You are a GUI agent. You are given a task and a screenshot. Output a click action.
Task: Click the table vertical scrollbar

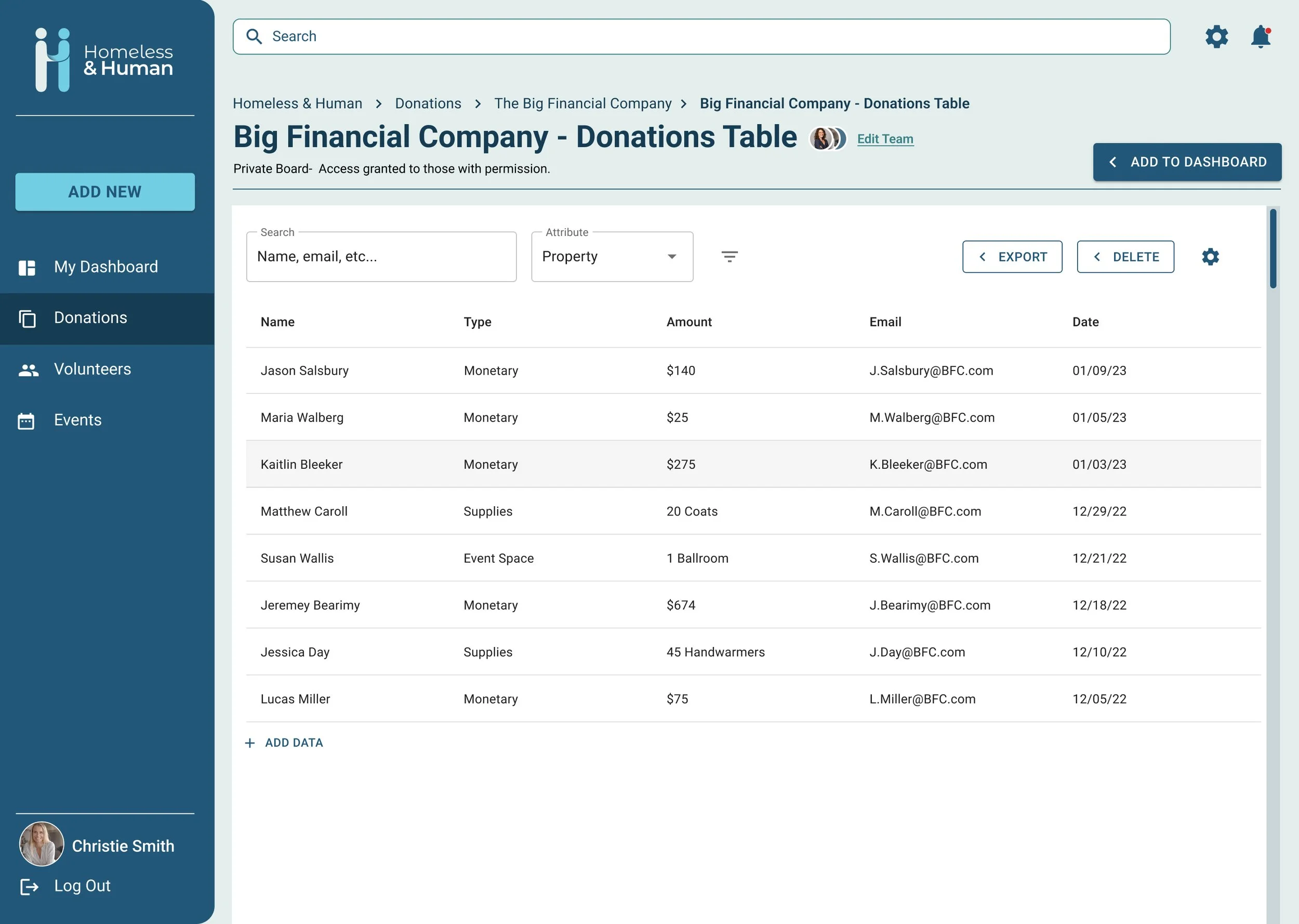pyautogui.click(x=1273, y=248)
